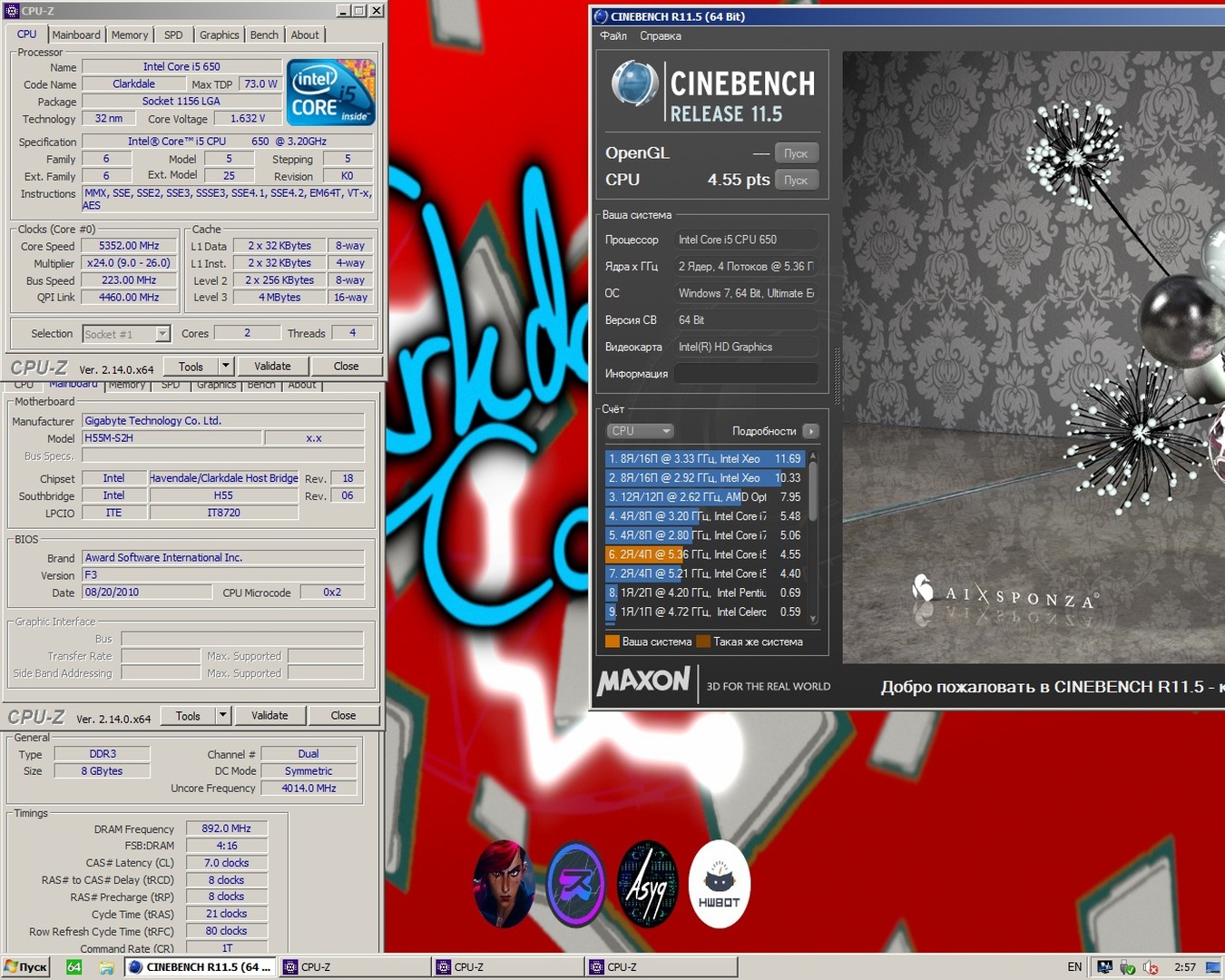Select ranking row 8 Intel Pentium 0.69
1225x980 pixels.
(705, 593)
